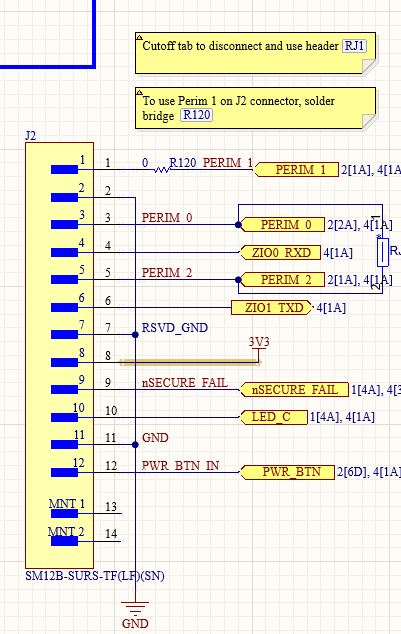Select the red PERIM_2 net label
The image size is (401, 634).
(x=167, y=273)
